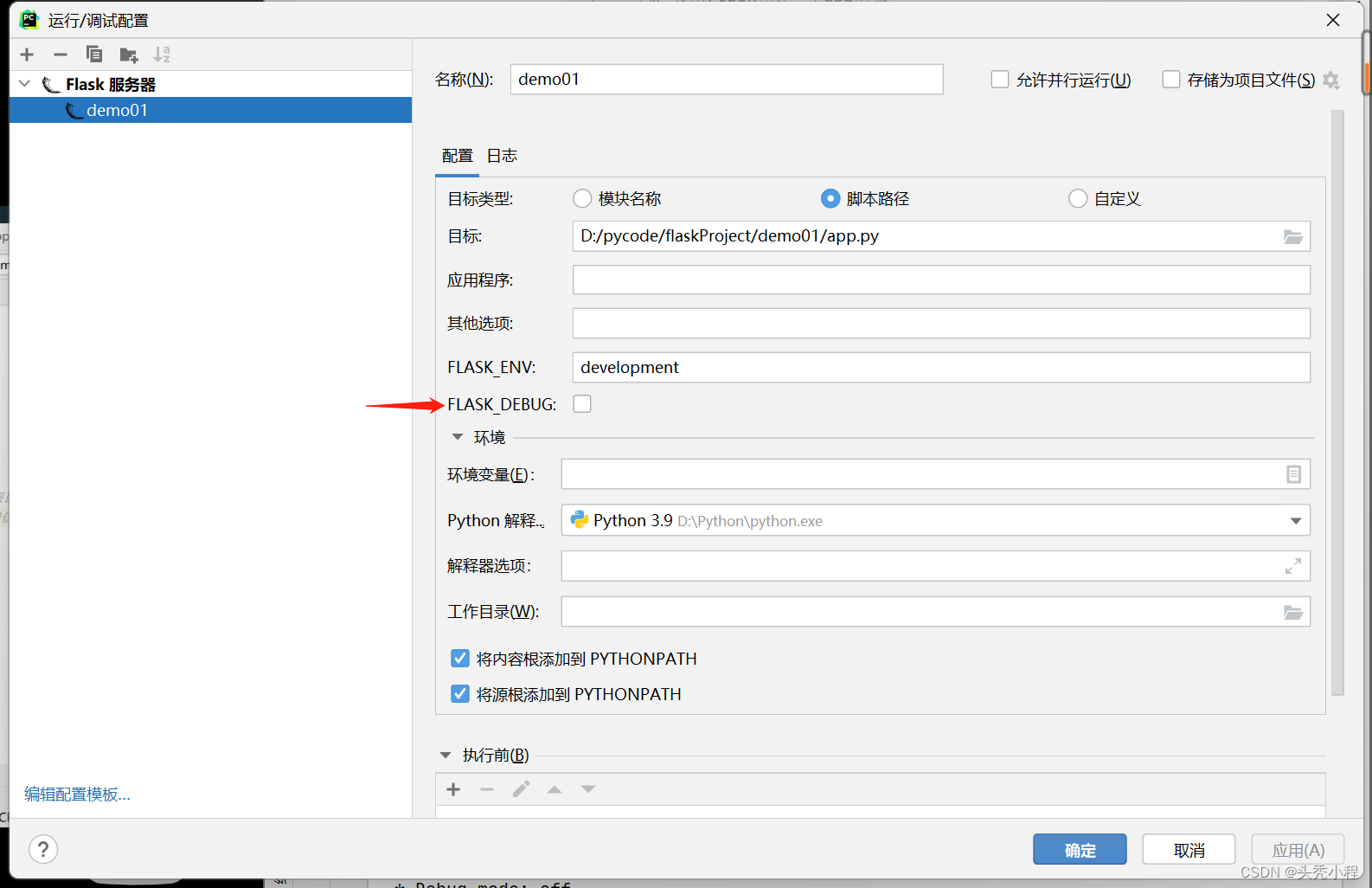Check store as project file
The width and height of the screenshot is (1372, 888).
pyautogui.click(x=1171, y=80)
